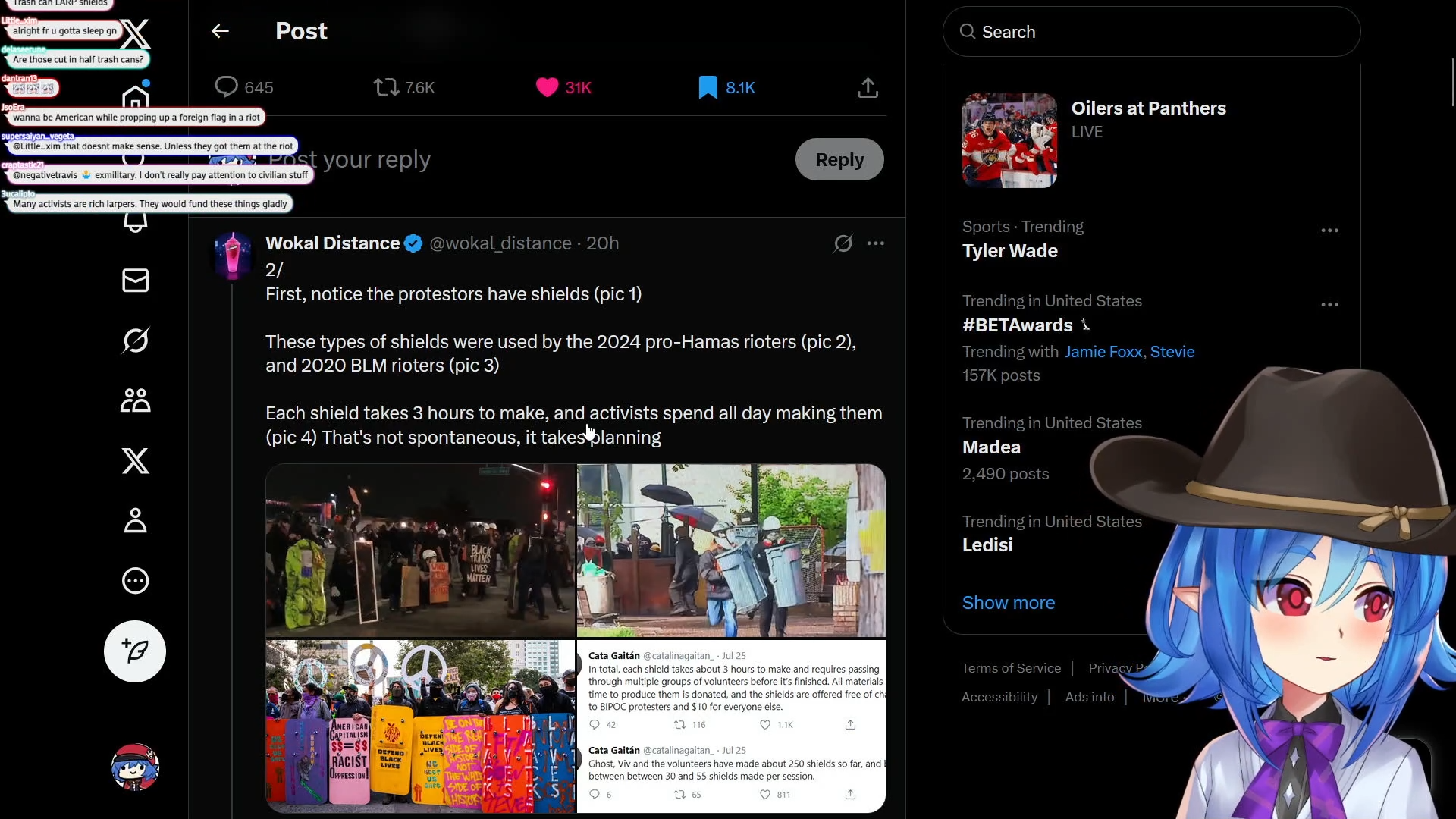The width and height of the screenshot is (1456, 819).
Task: Open More circle-dots menu in sidebar
Action: [x=136, y=581]
